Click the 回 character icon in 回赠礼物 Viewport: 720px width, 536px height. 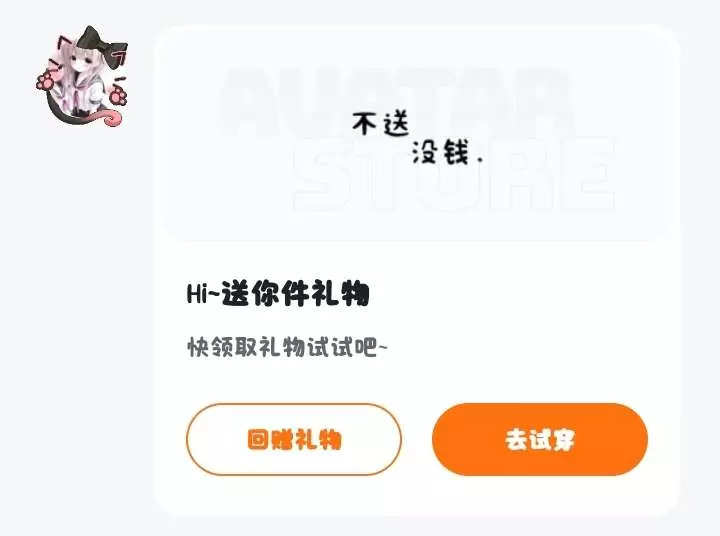click(258, 440)
